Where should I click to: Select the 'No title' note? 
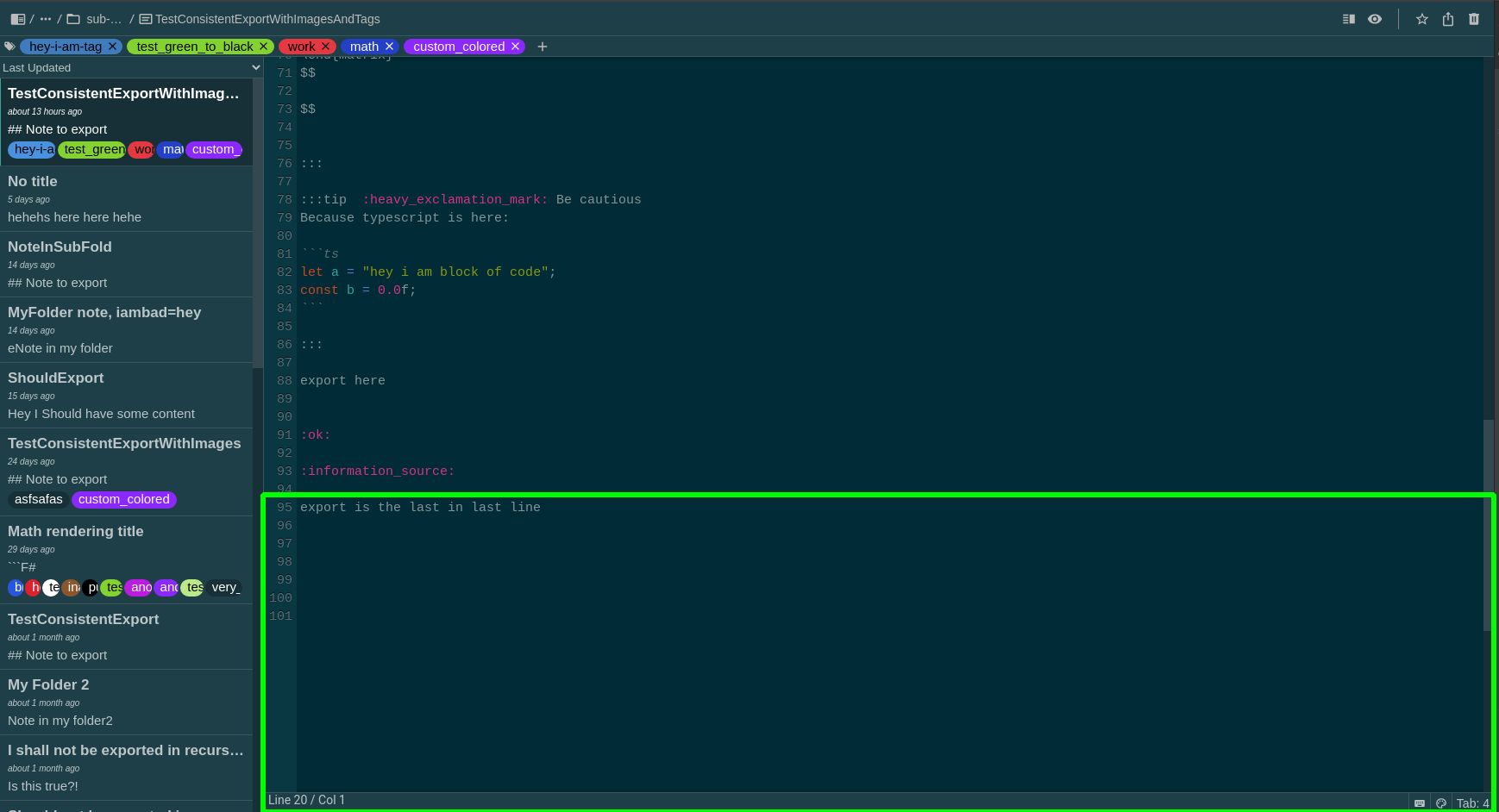click(x=126, y=199)
